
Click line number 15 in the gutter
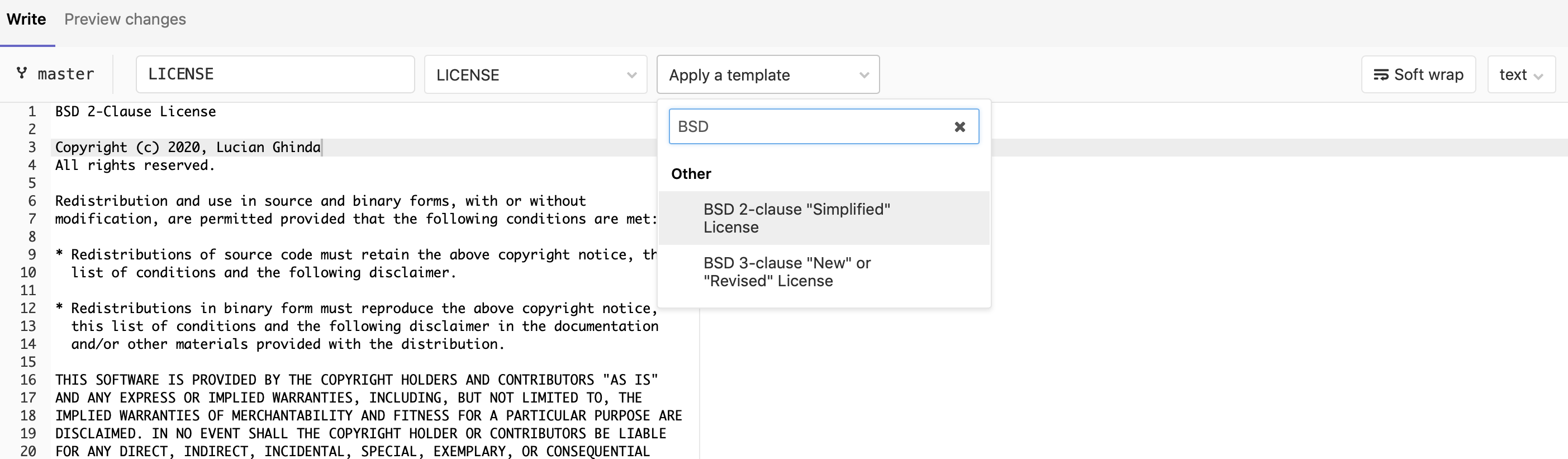pyautogui.click(x=28, y=362)
